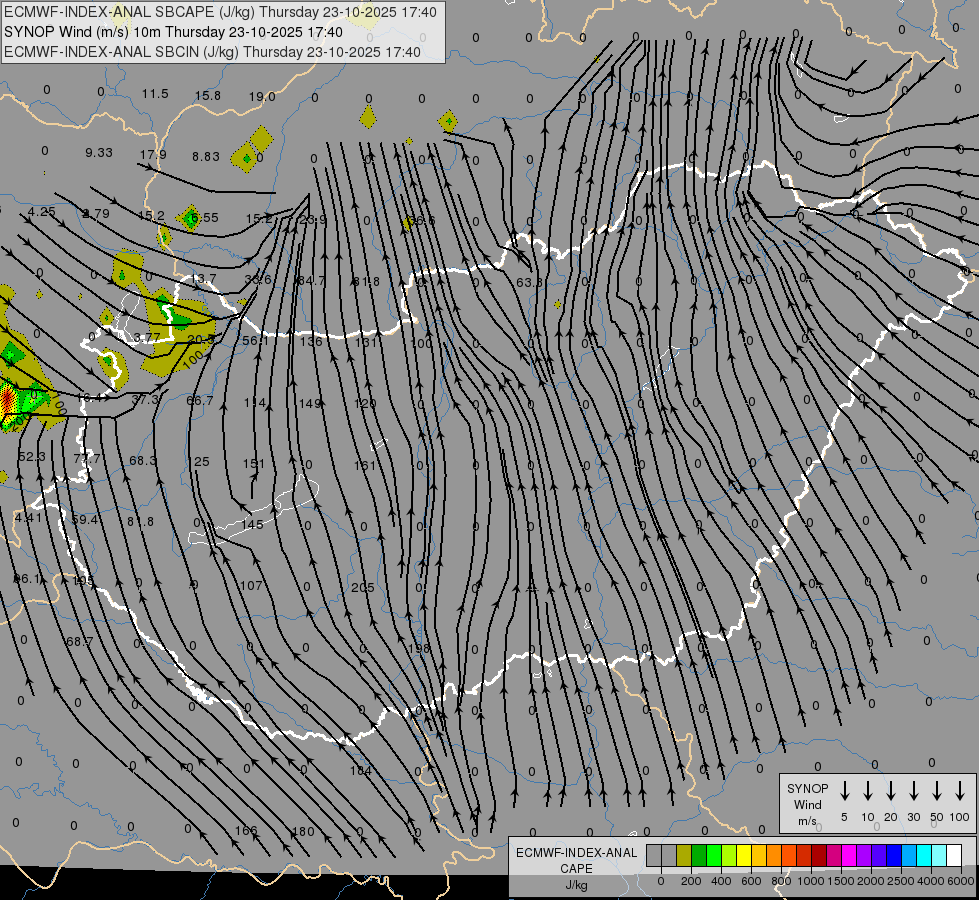Click the grid value 3.77
The height and width of the screenshot is (900, 979).
tap(147, 338)
